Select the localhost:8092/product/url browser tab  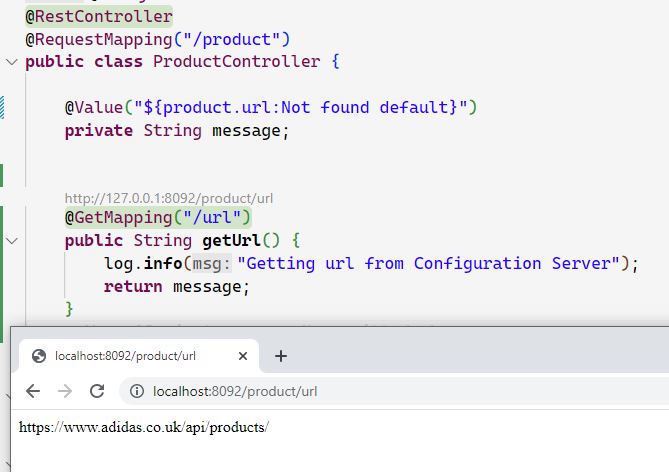125,356
